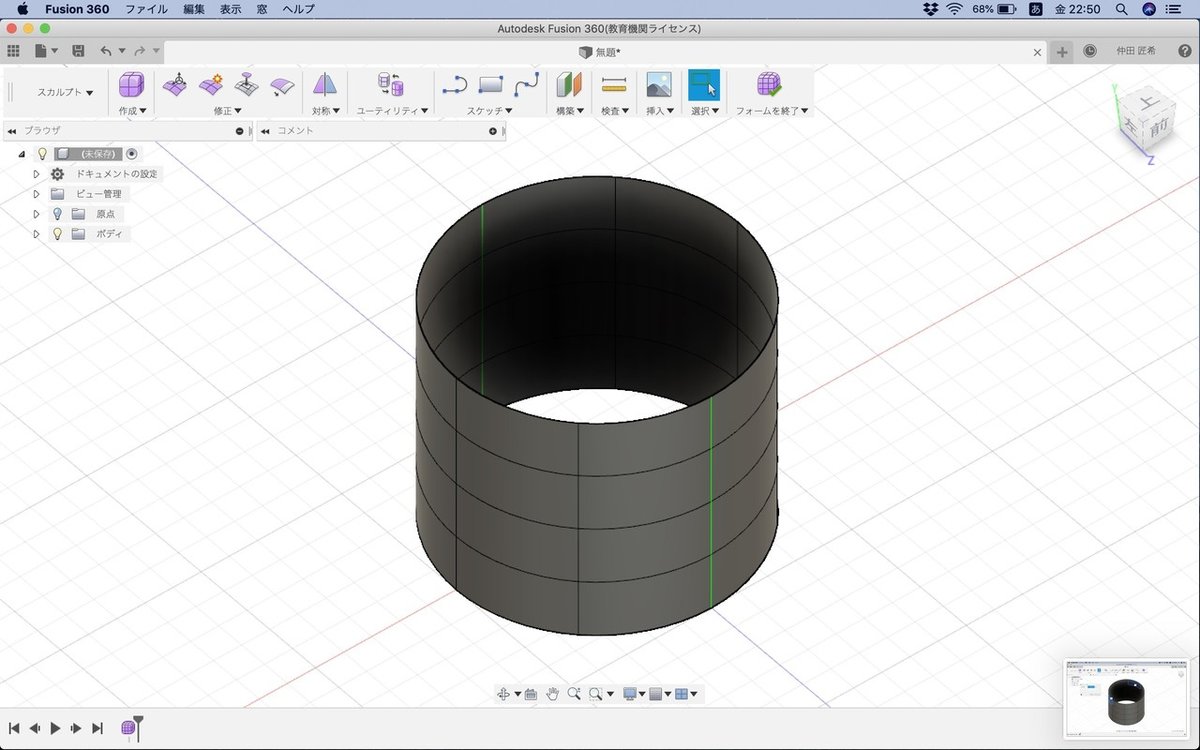Click the Symmetry mirror icon
Viewport: 1200px width, 750px height.
pyautogui.click(x=324, y=85)
